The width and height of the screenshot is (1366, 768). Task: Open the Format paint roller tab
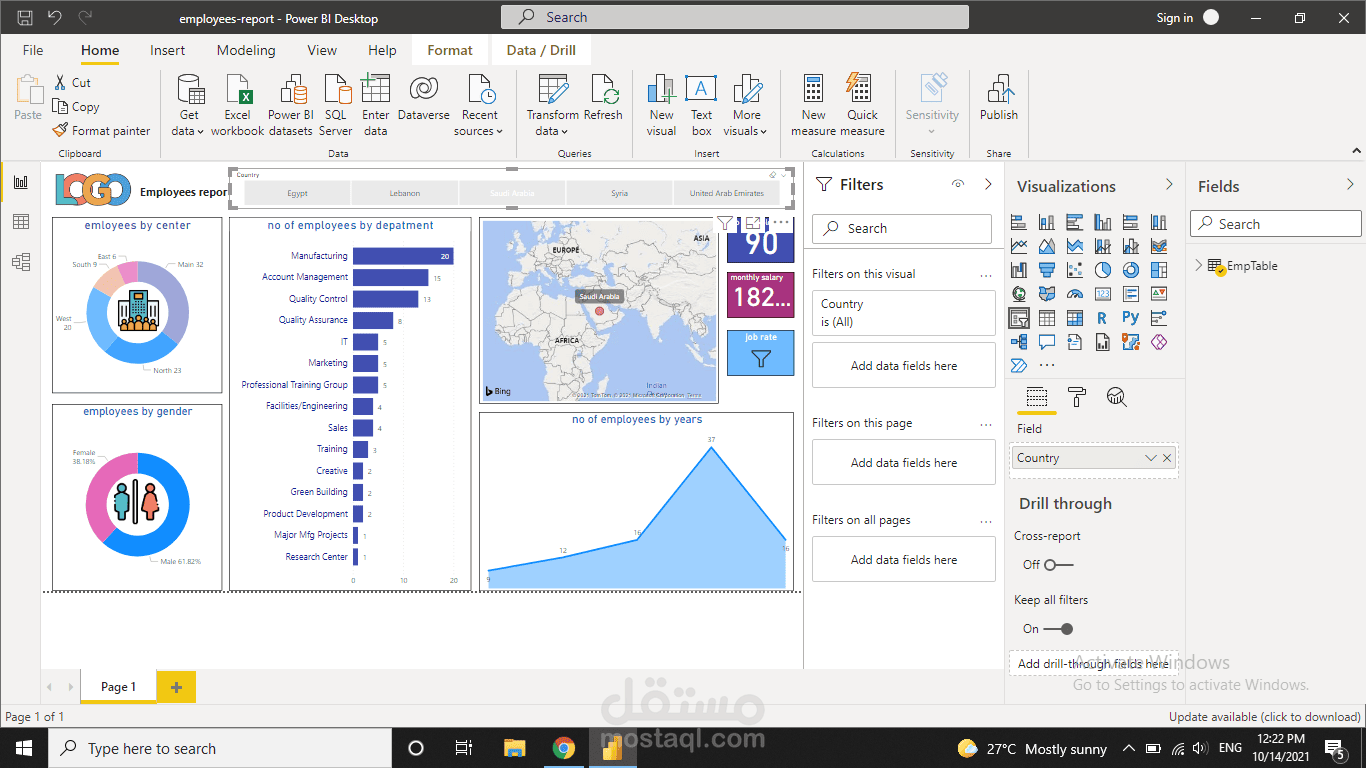[1077, 397]
